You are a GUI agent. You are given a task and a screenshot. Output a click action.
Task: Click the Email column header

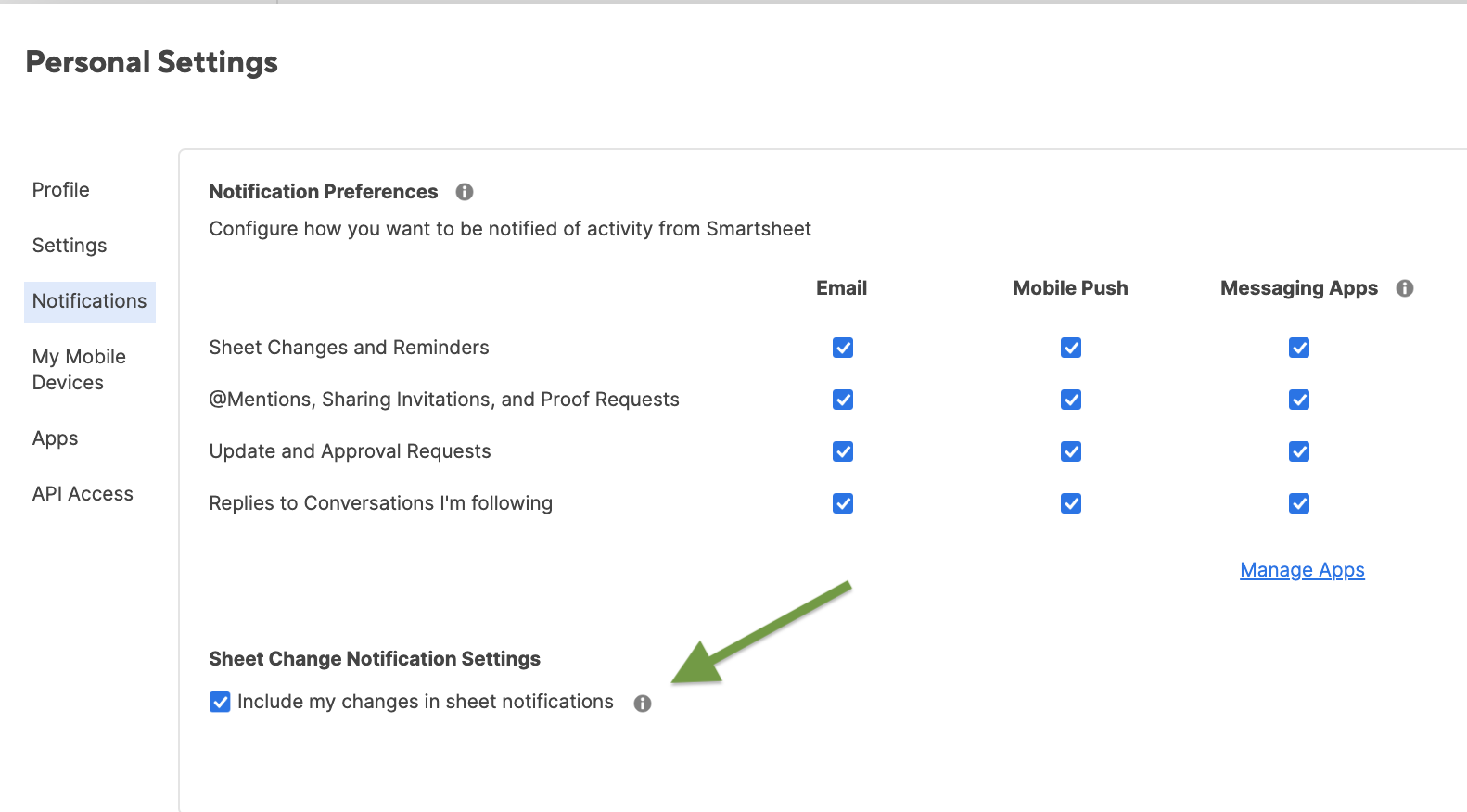click(841, 288)
